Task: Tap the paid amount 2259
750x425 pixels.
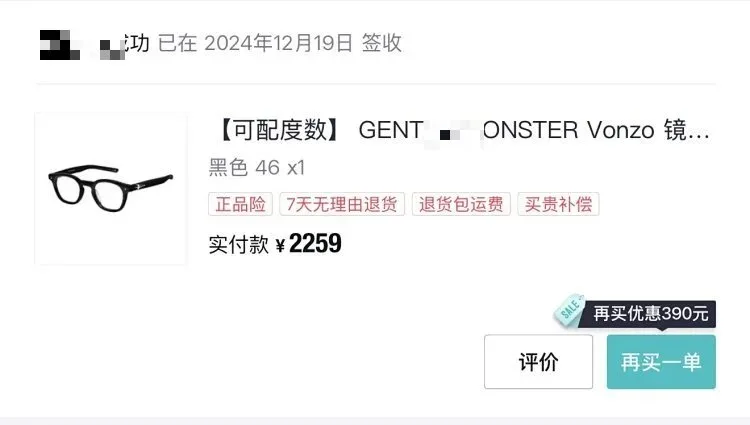Action: click(315, 243)
